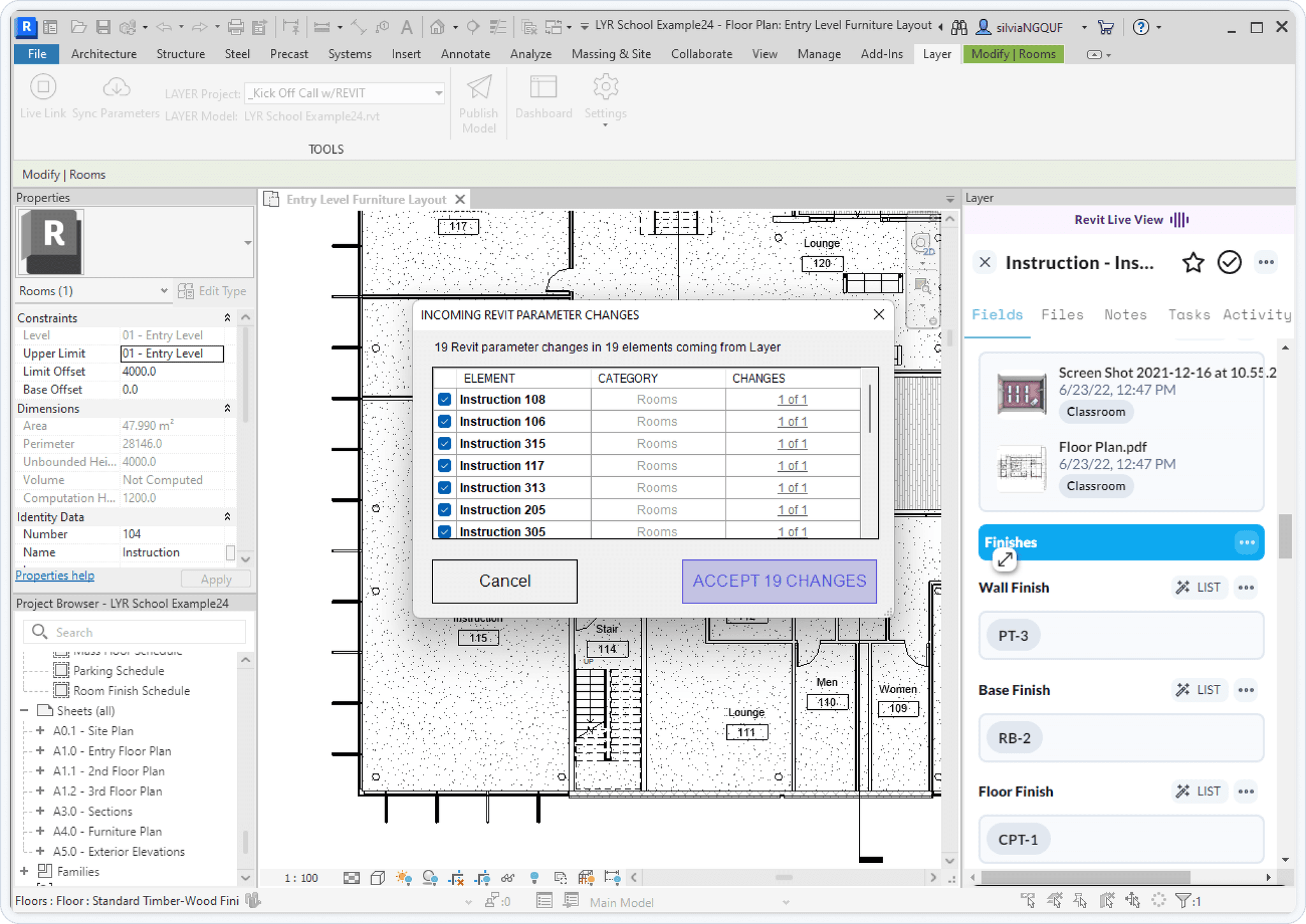Toggle shadows on the view control bar
The width and height of the screenshot is (1306, 924).
tap(429, 878)
